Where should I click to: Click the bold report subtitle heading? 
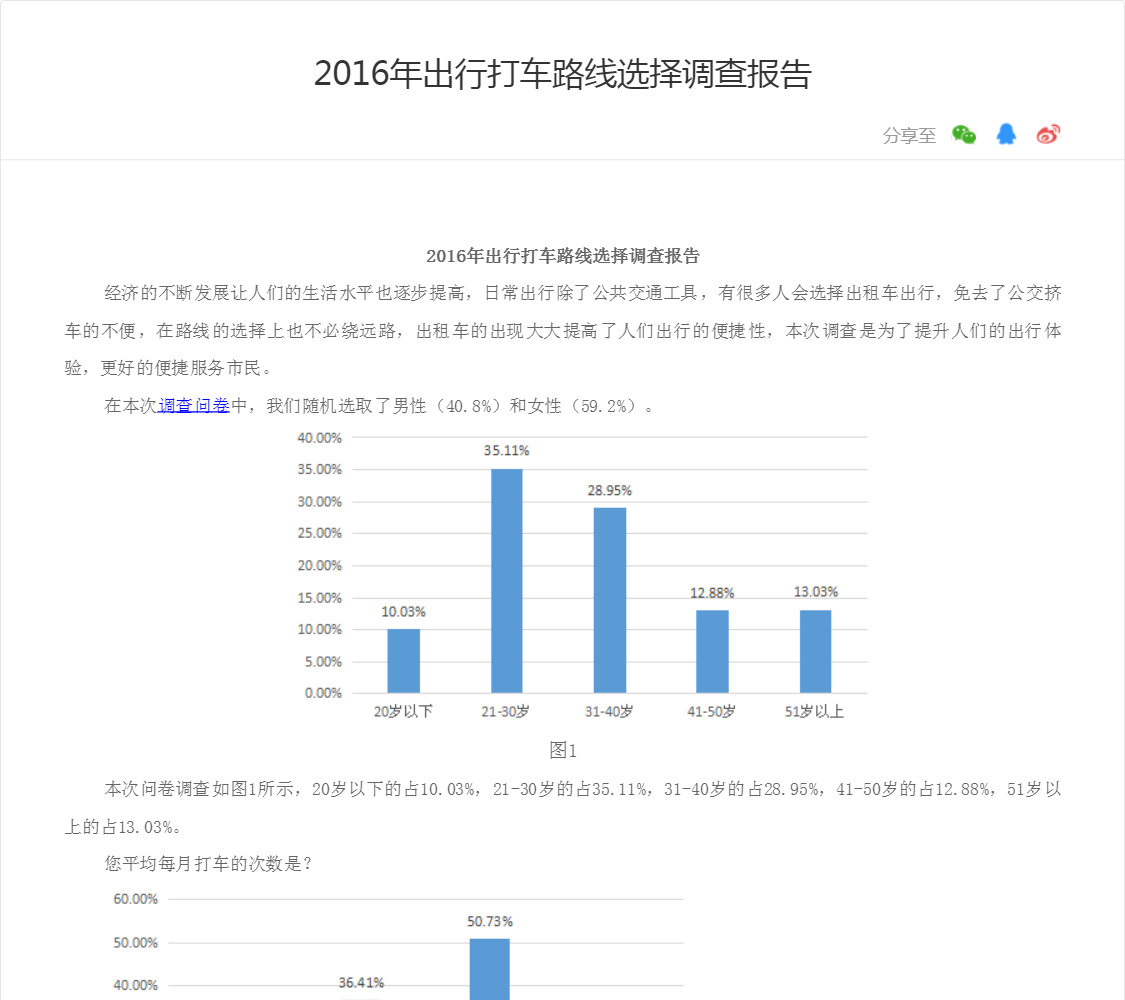562,256
